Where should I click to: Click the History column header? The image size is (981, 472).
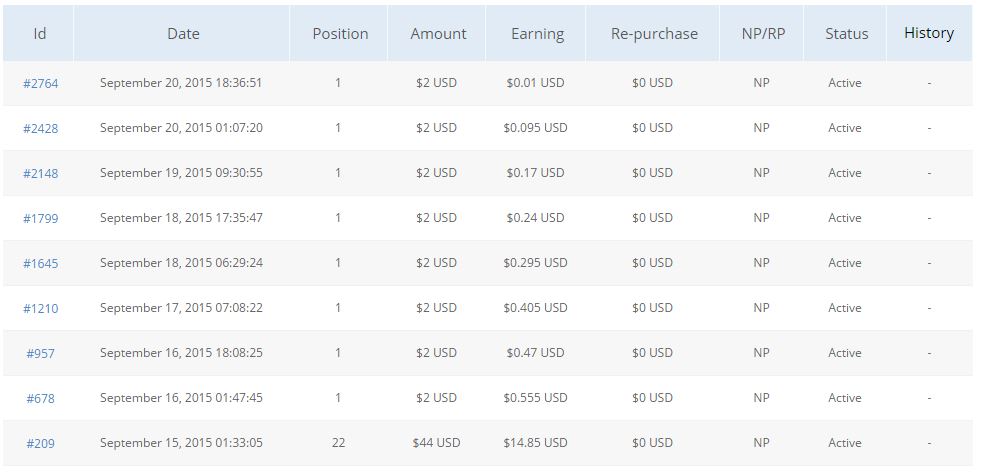click(x=928, y=33)
